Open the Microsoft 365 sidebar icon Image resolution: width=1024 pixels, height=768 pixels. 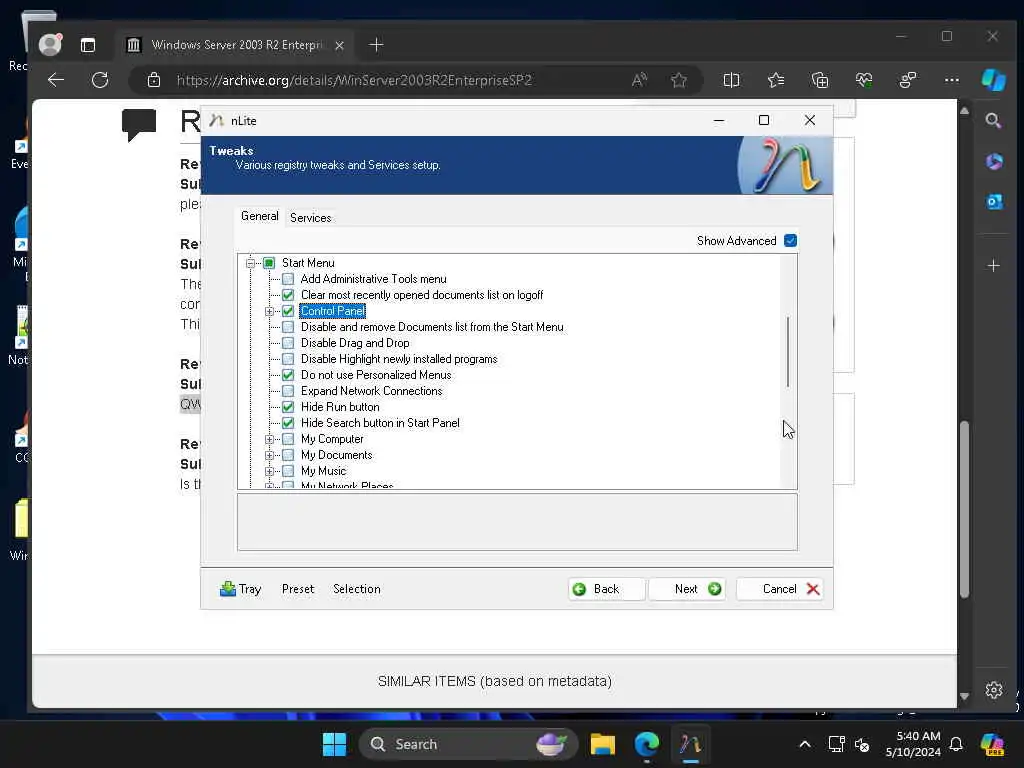993,161
